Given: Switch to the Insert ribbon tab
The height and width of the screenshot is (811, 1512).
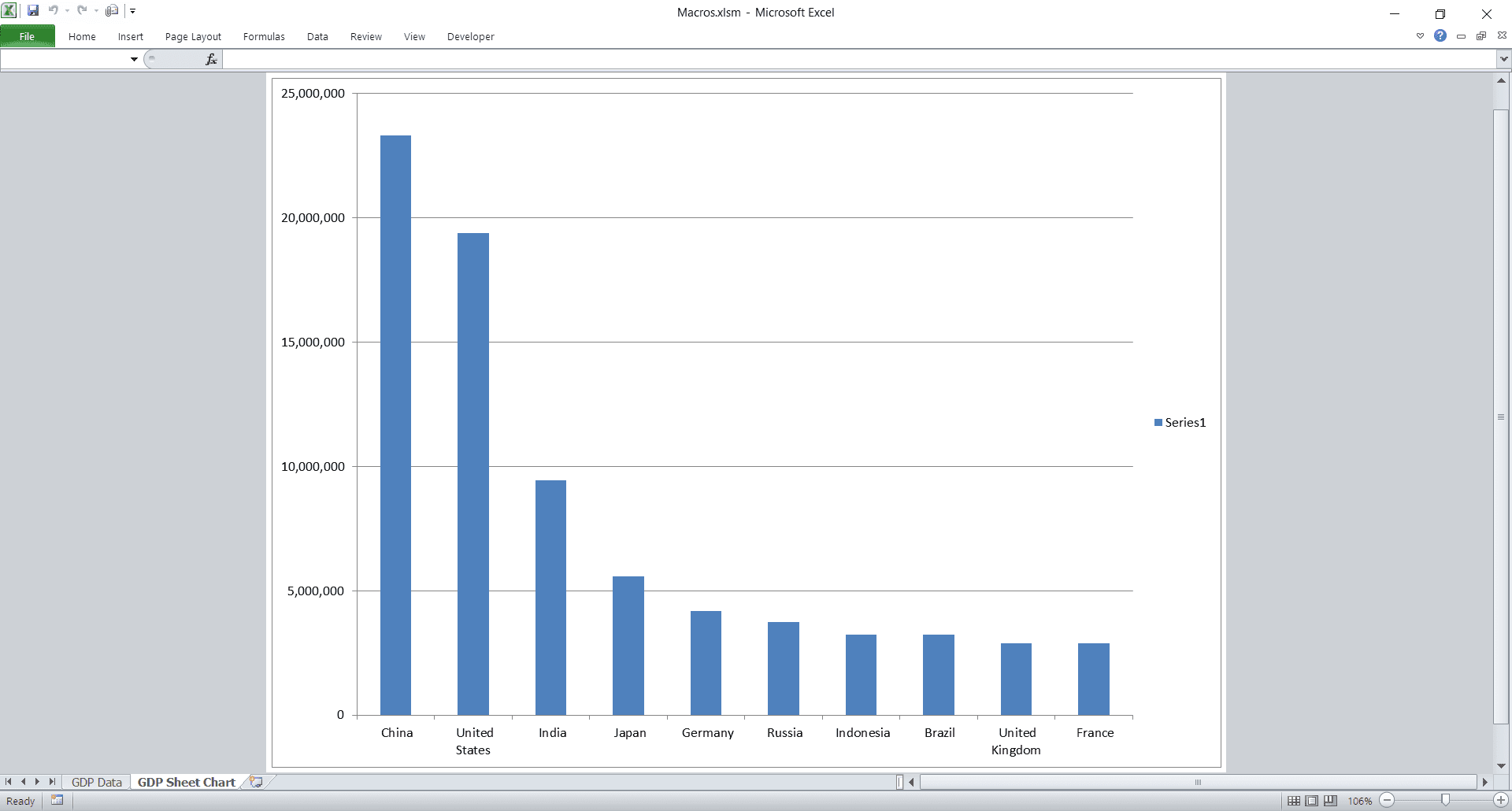Looking at the screenshot, I should point(131,36).
